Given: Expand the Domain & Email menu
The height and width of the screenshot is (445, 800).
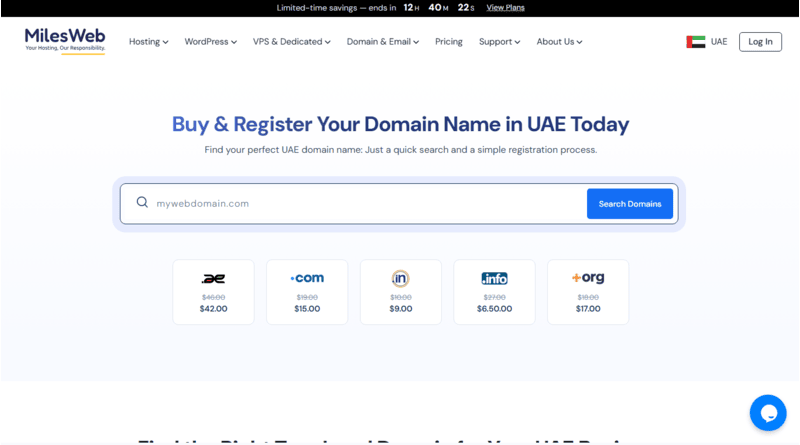Looking at the screenshot, I should 383,42.
